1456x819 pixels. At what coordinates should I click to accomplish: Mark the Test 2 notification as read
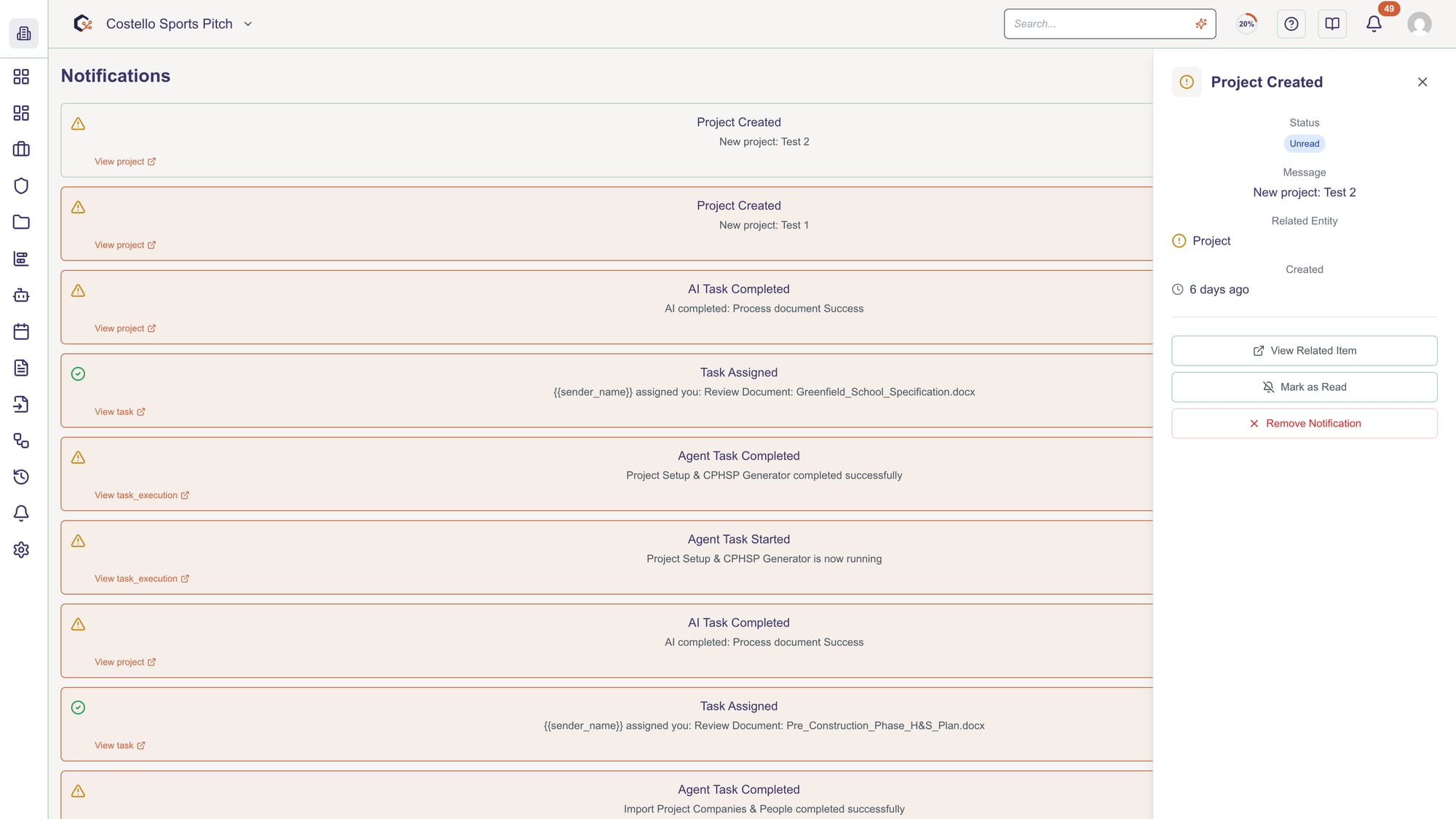[x=1304, y=387]
